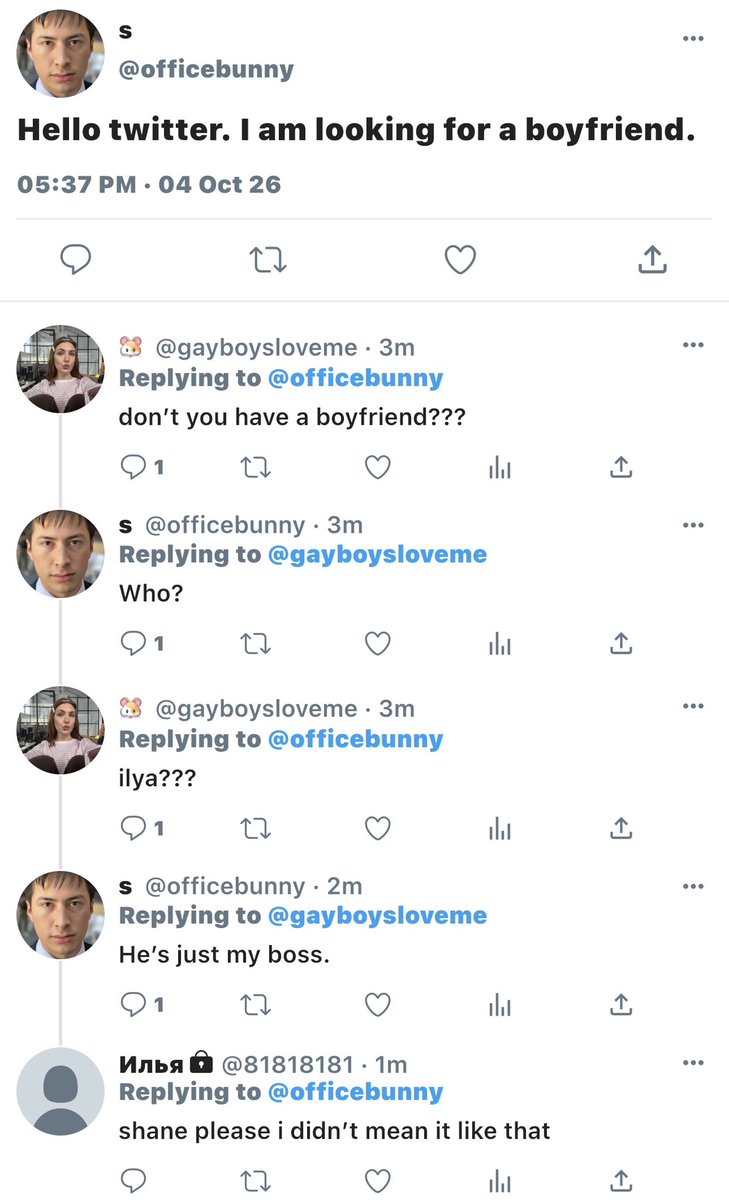Image resolution: width=729 pixels, height=1200 pixels.
Task: Open the default gray avatar of Илья
Action: tap(61, 1092)
